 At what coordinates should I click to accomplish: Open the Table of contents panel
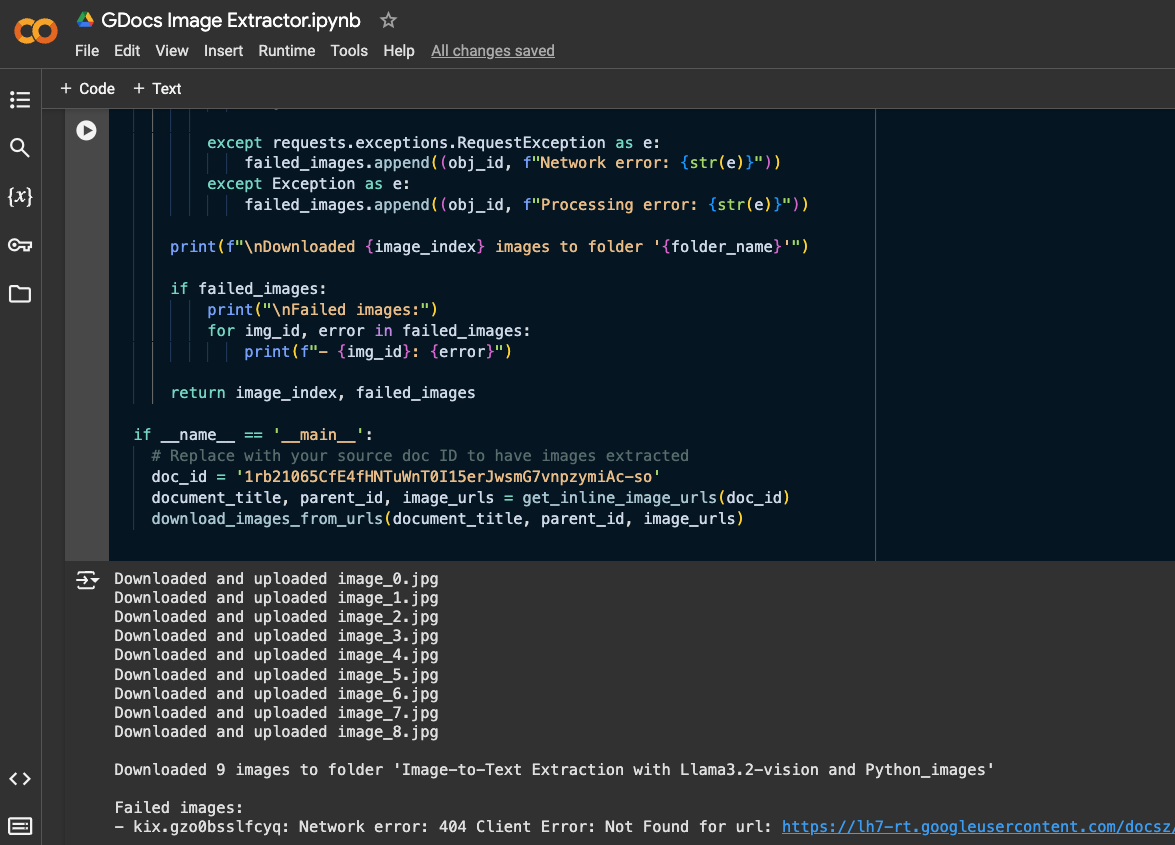point(20,100)
